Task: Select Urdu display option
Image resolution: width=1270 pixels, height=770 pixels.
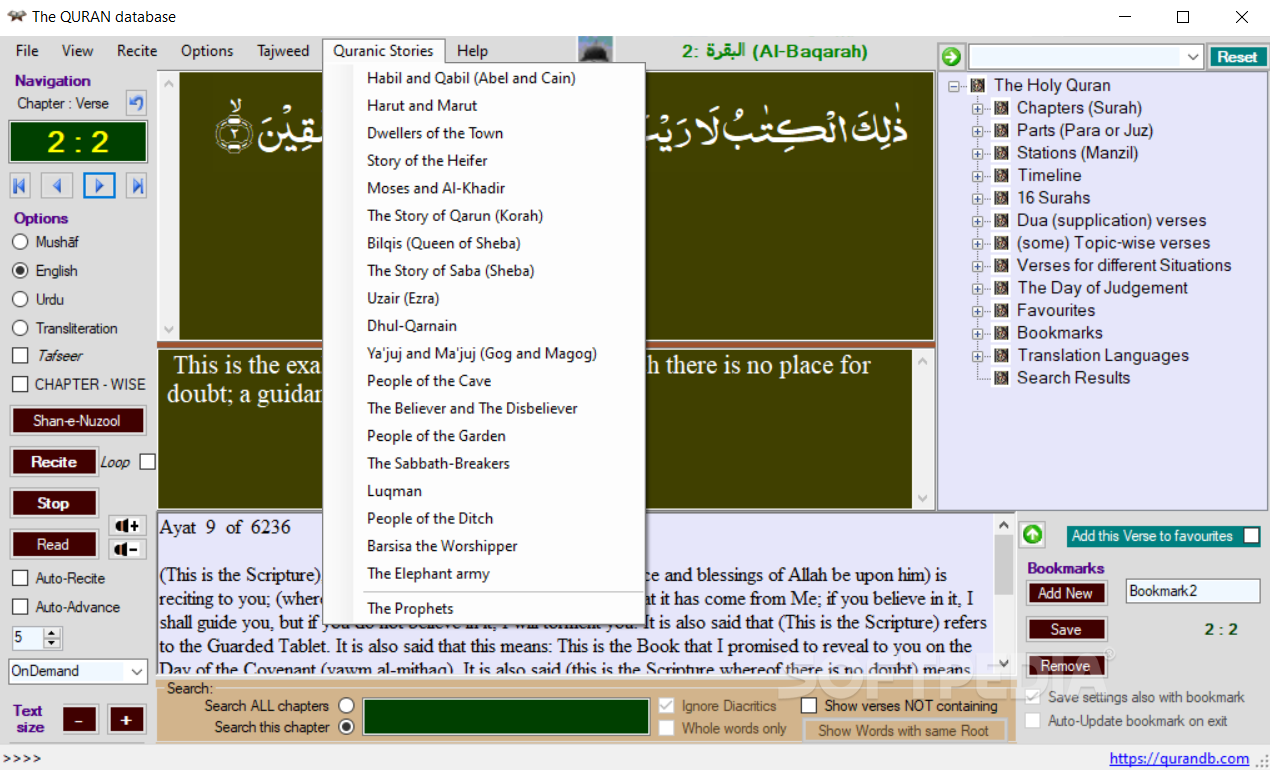Action: tap(20, 299)
